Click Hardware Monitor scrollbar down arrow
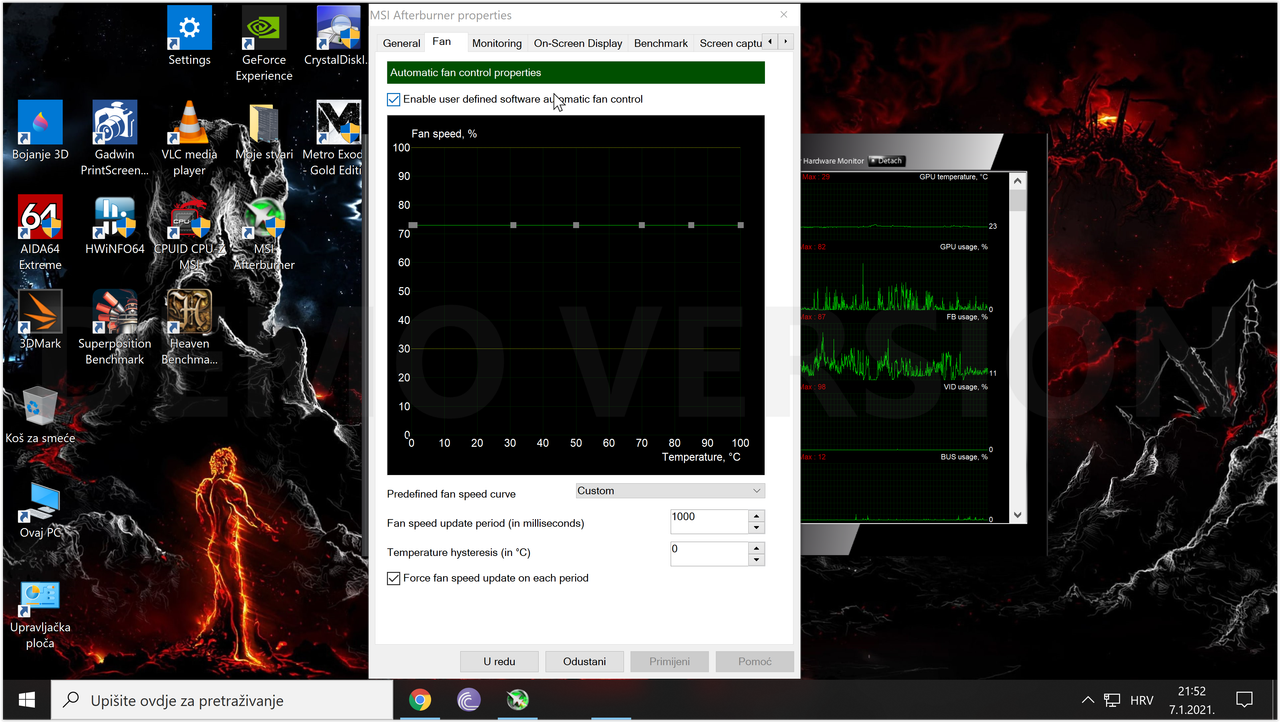 [x=1018, y=515]
